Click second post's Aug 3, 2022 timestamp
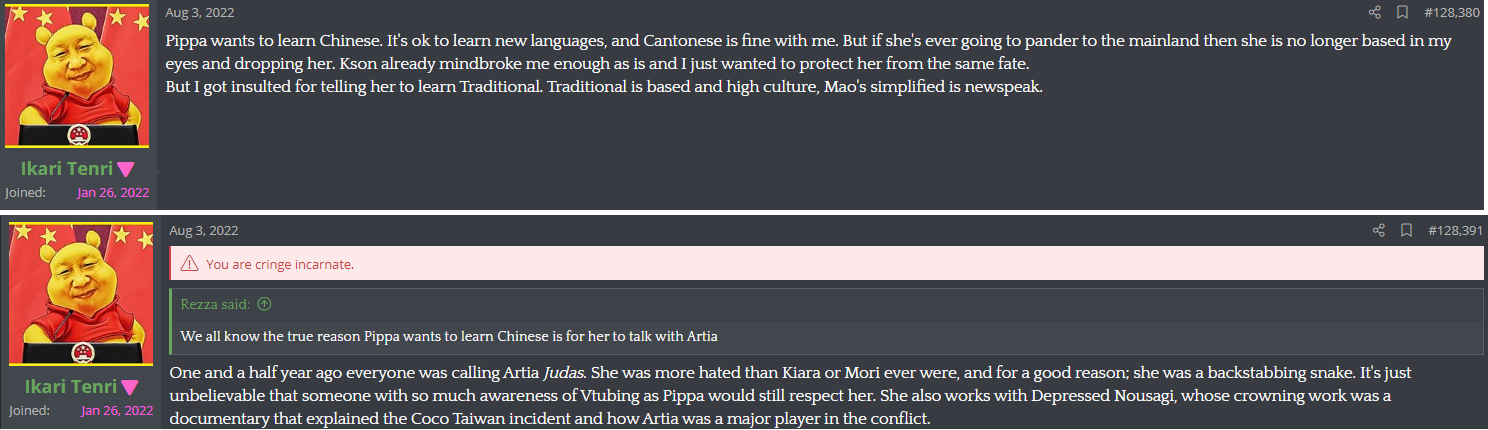Screen dimensions: 1488x430 point(204,230)
